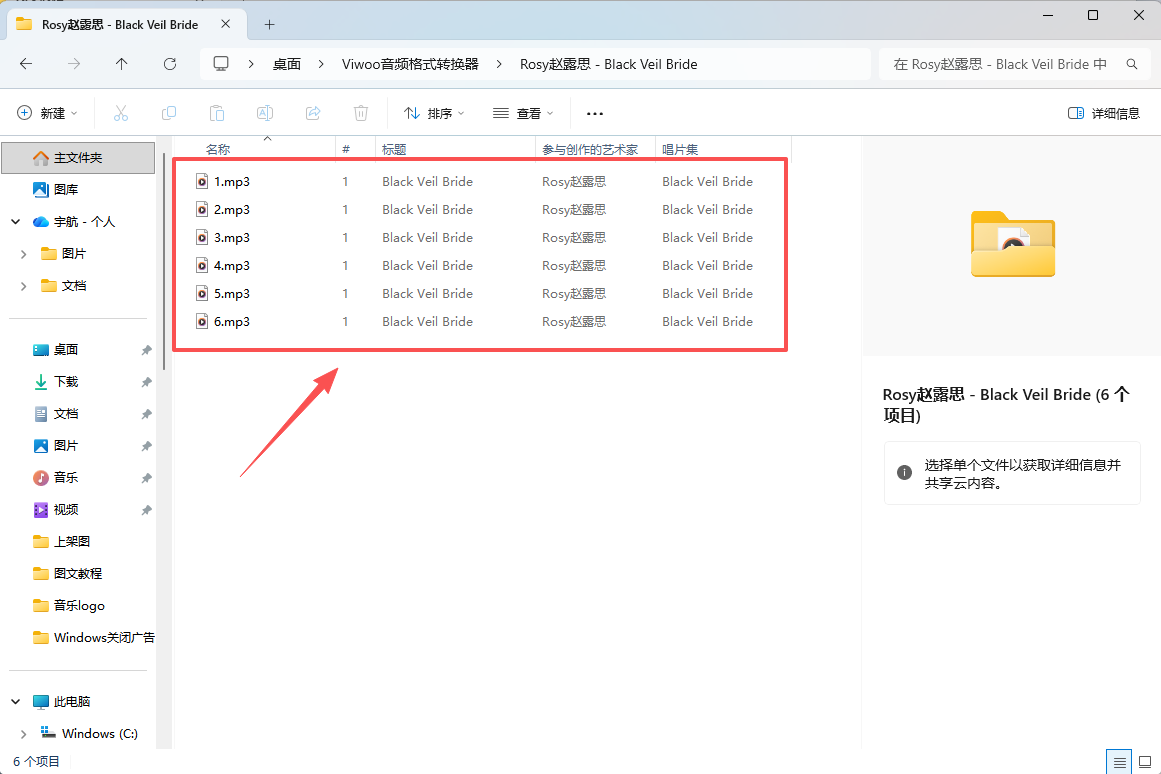Open the 新建 new item menu
Image resolution: width=1161 pixels, height=774 pixels.
point(47,113)
